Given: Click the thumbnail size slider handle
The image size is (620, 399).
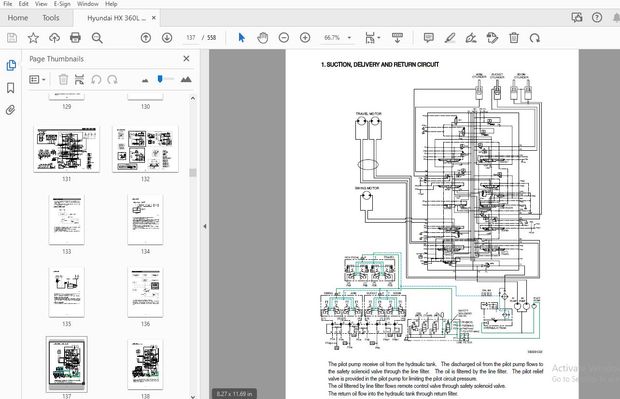Looking at the screenshot, I should pos(160,79).
